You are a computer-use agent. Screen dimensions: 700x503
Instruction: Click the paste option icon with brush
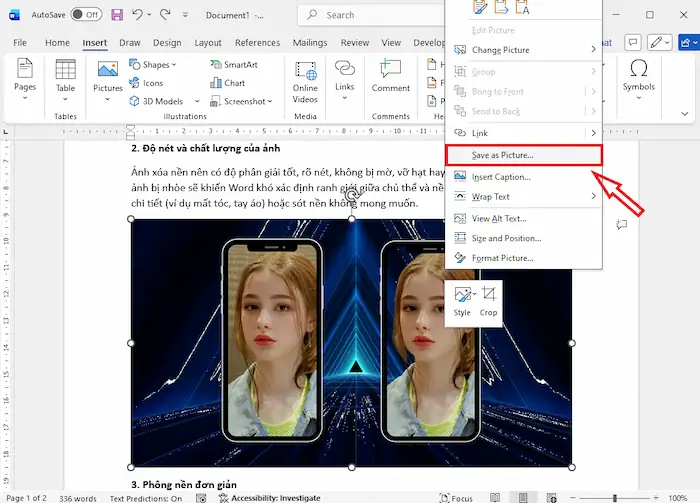(480, 7)
